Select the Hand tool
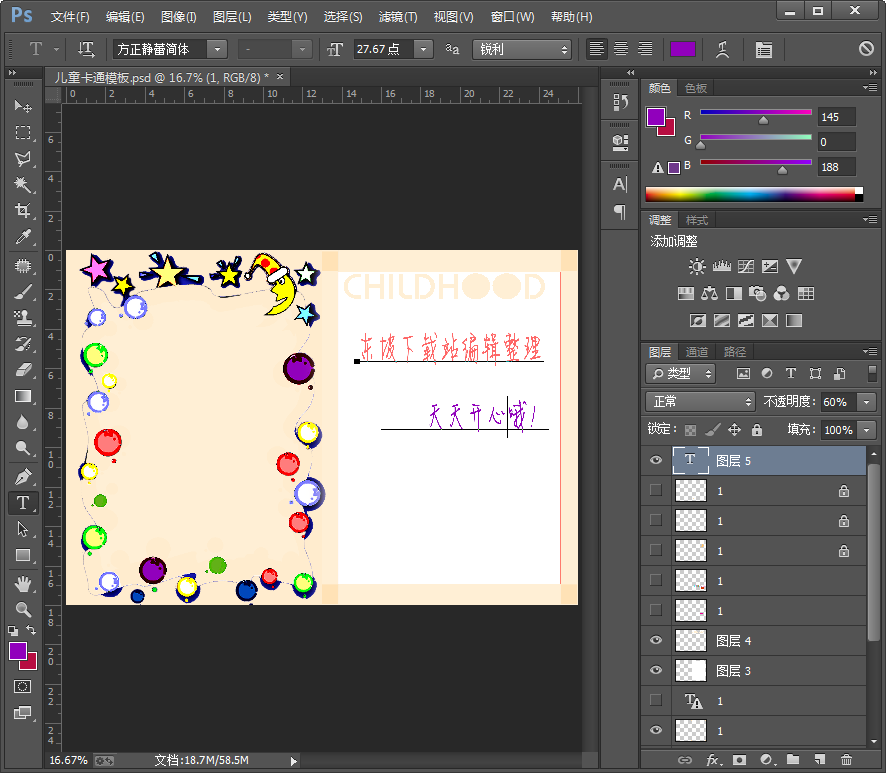The image size is (886, 773). tap(22, 583)
